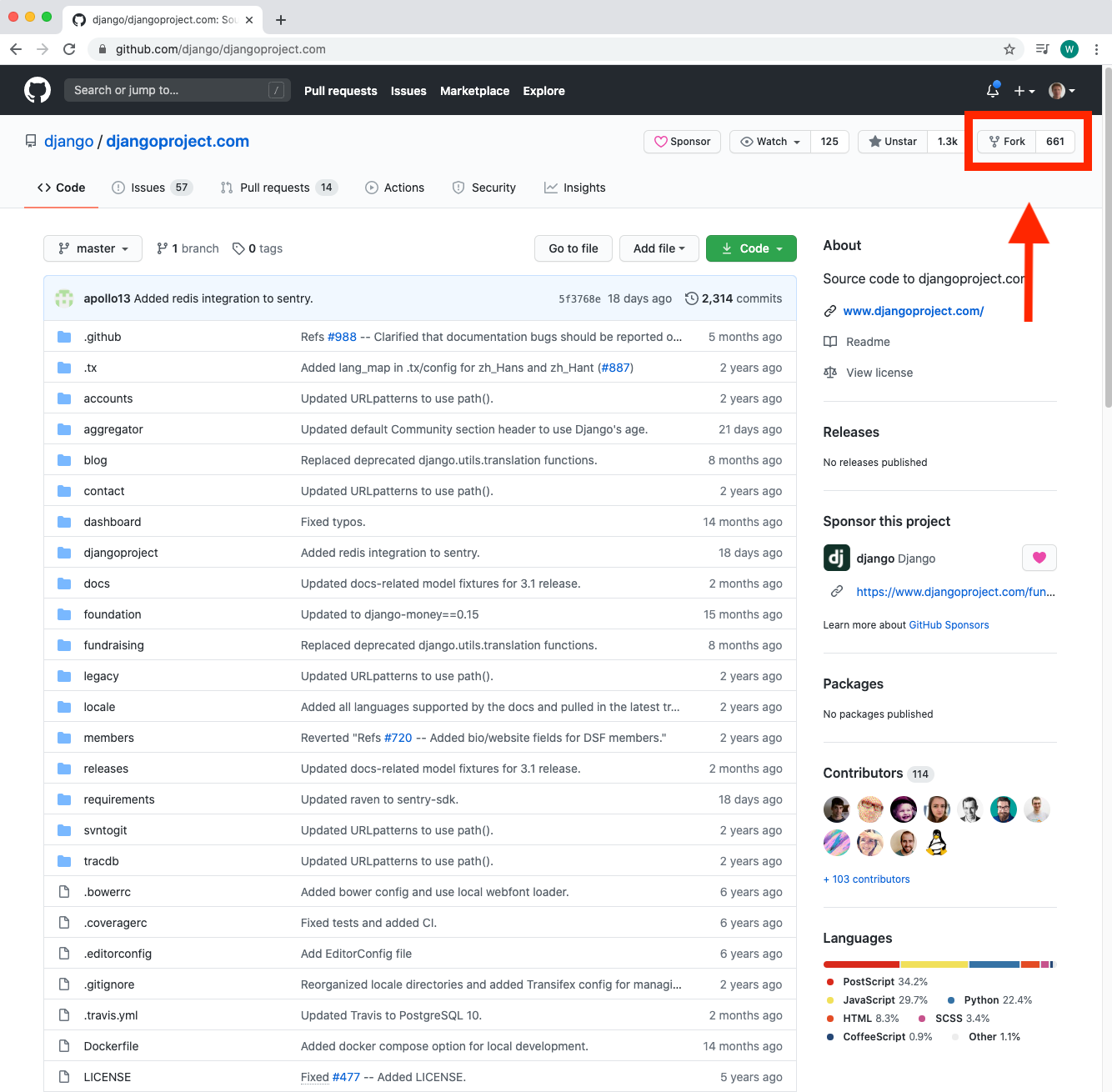Click the tag icon next to 0 tags

click(x=238, y=248)
